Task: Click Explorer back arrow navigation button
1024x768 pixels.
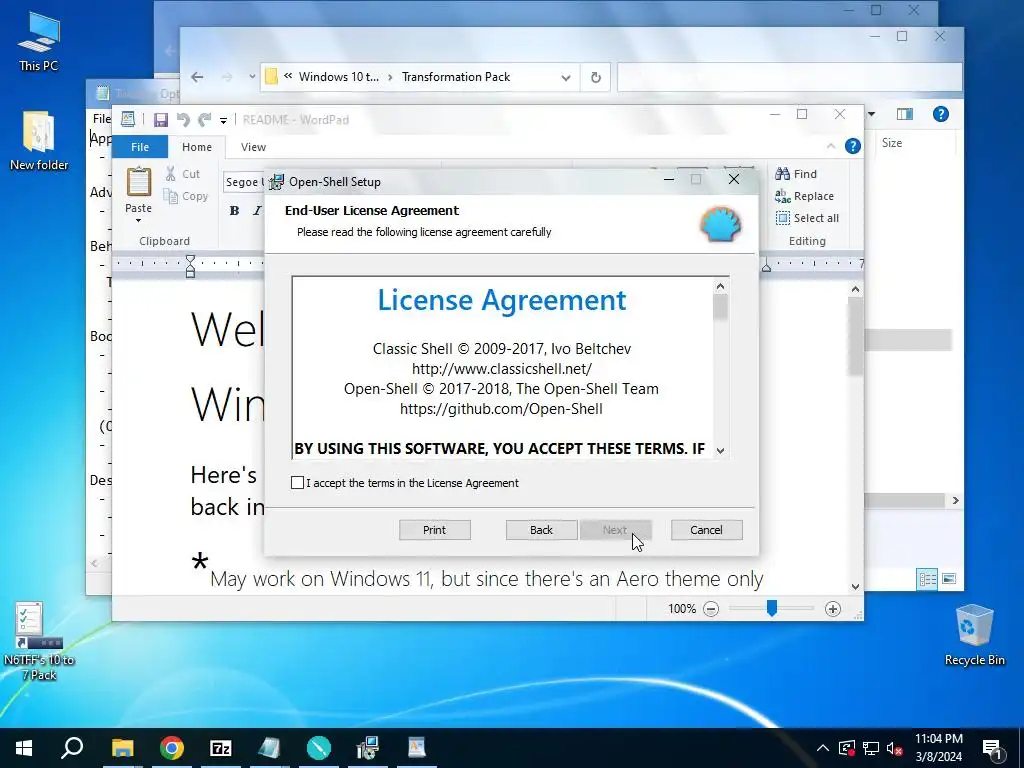Action: [197, 77]
